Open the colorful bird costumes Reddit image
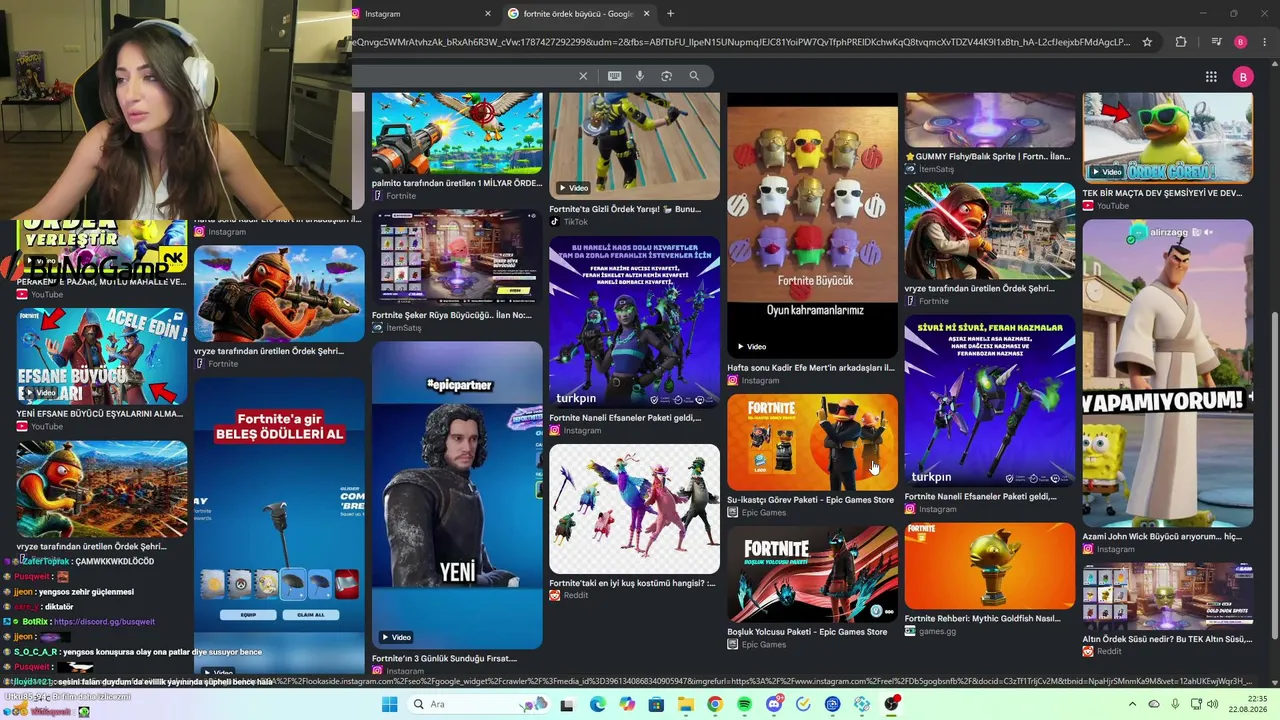This screenshot has height=720, width=1280. pyautogui.click(x=634, y=509)
